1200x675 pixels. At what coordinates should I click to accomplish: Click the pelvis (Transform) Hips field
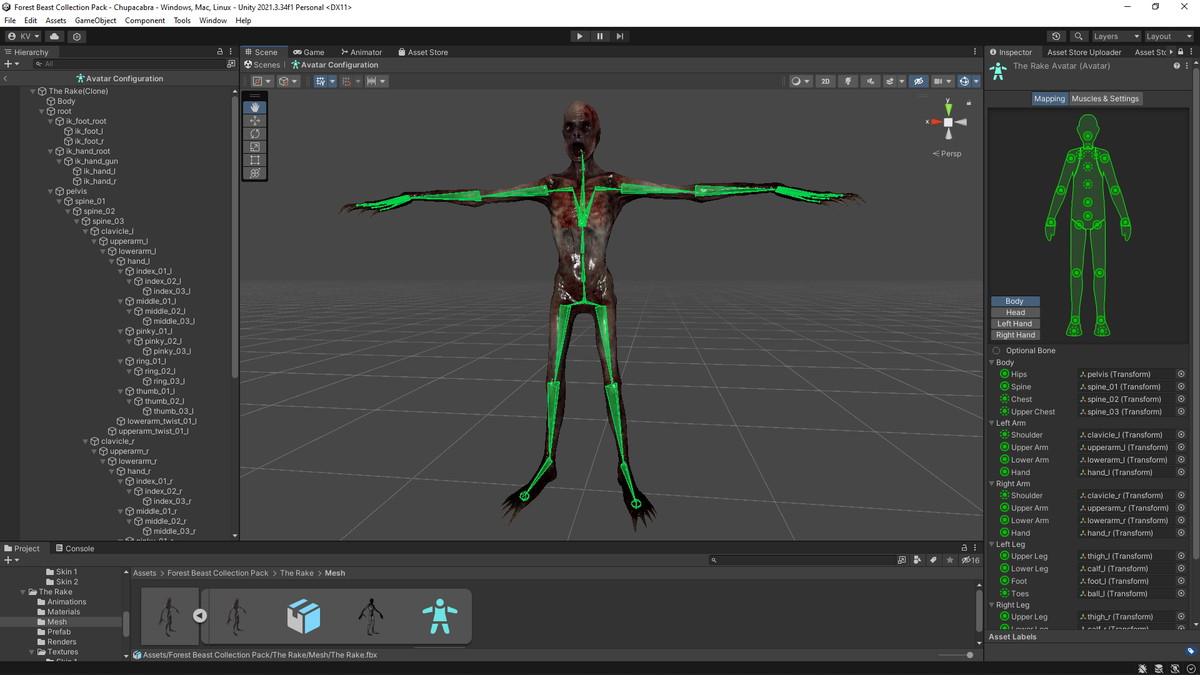1125,374
